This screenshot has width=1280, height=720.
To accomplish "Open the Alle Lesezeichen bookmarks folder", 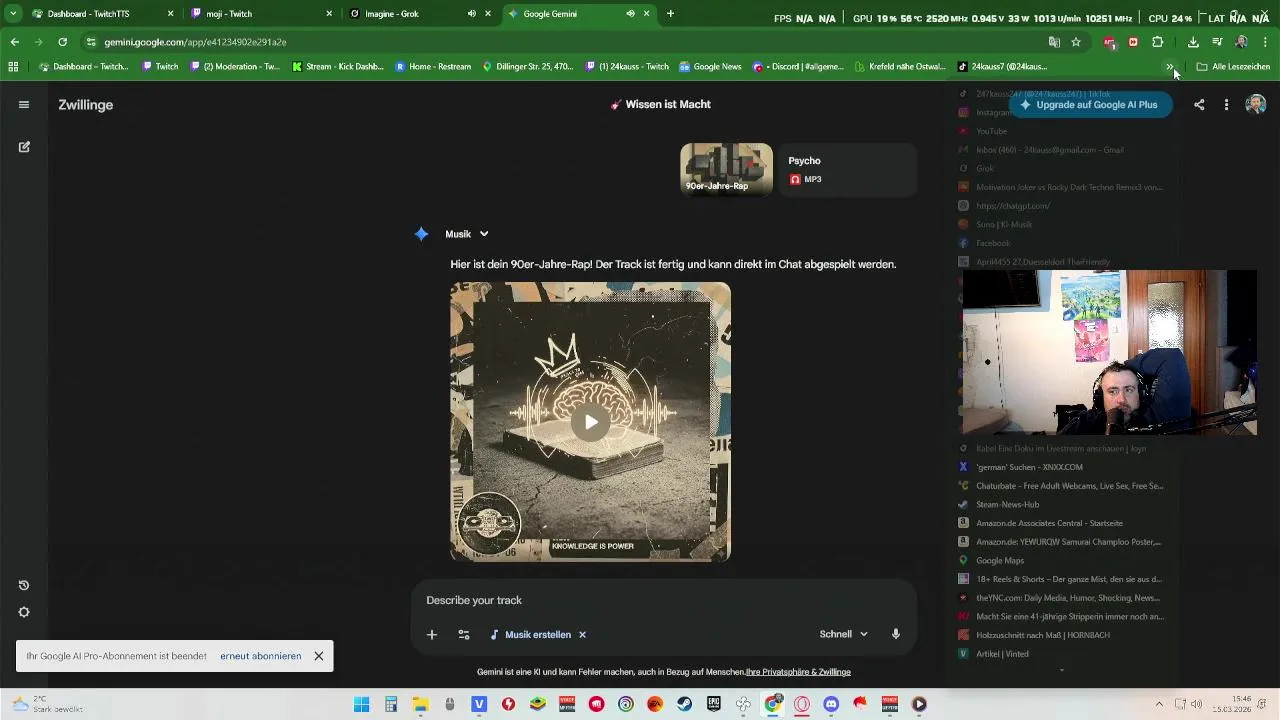I will pos(1233,67).
